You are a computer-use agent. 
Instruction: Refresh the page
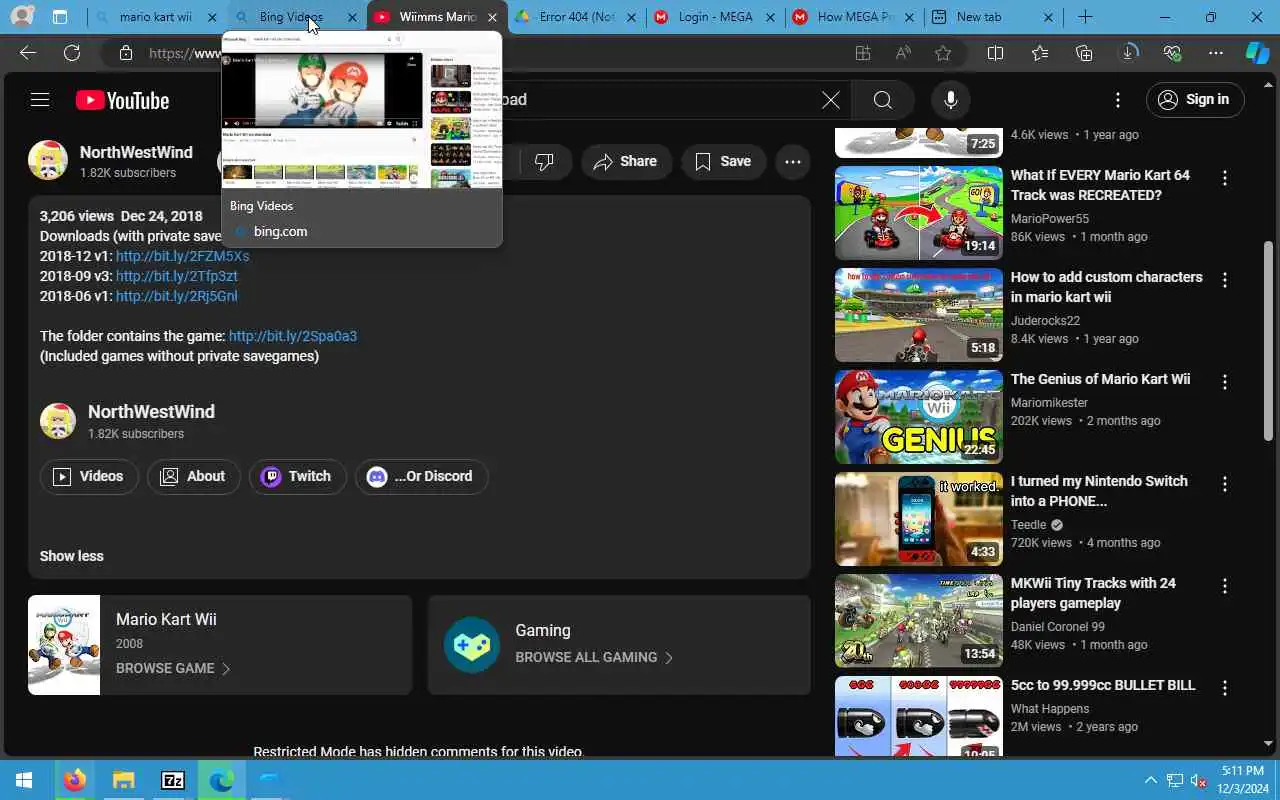click(x=72, y=53)
